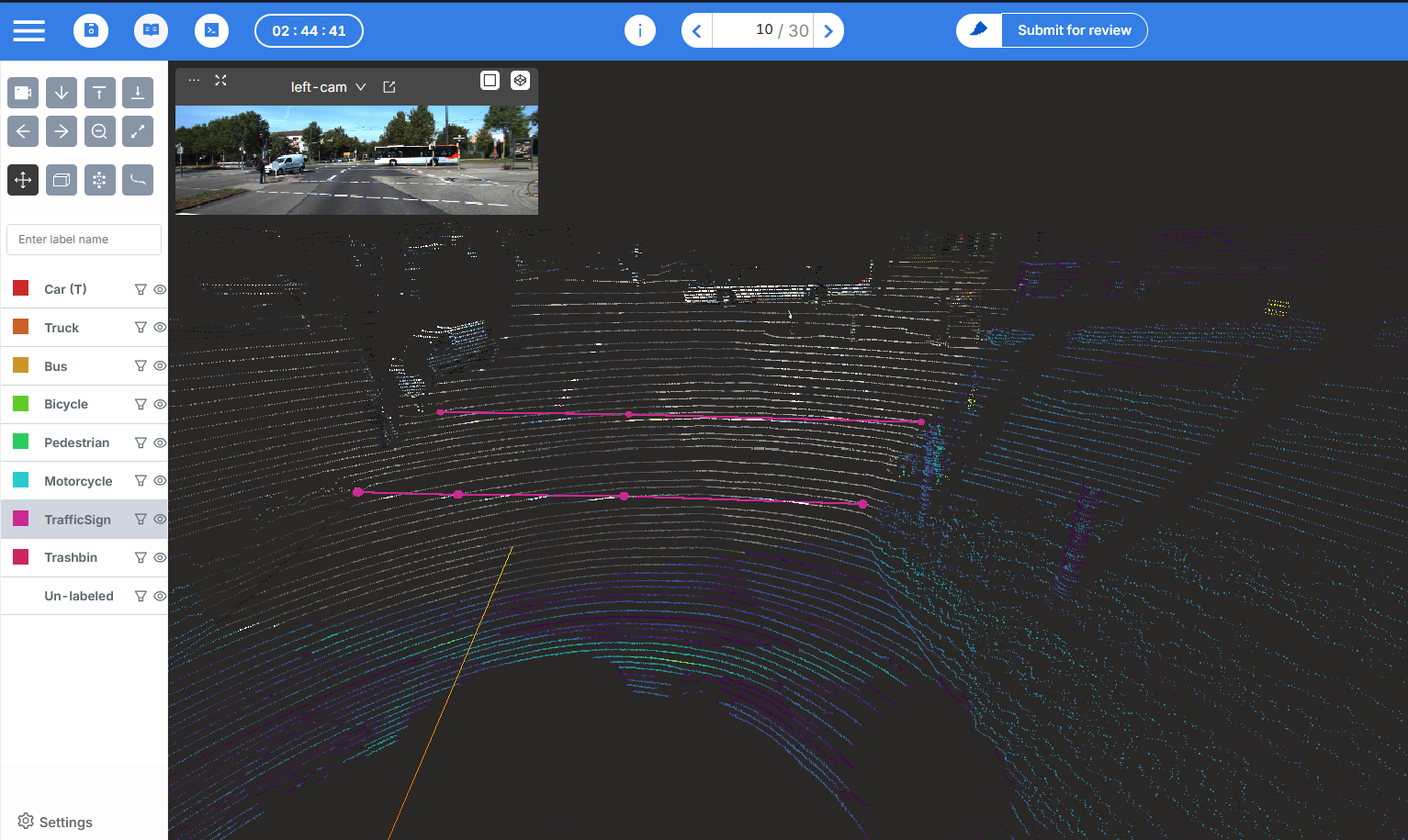Expand the left-cam camera dropdown
The height and width of the screenshot is (840, 1408).
(361, 87)
